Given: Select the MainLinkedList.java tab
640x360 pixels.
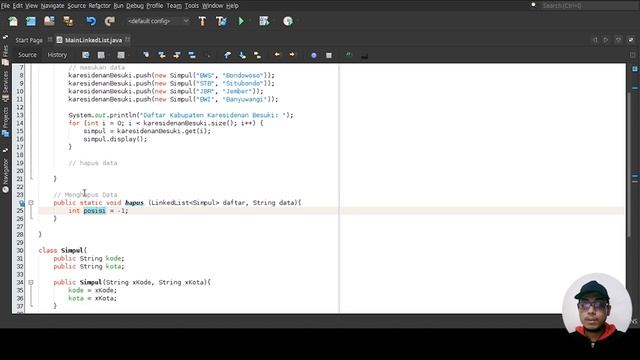Looking at the screenshot, I should [x=93, y=40].
